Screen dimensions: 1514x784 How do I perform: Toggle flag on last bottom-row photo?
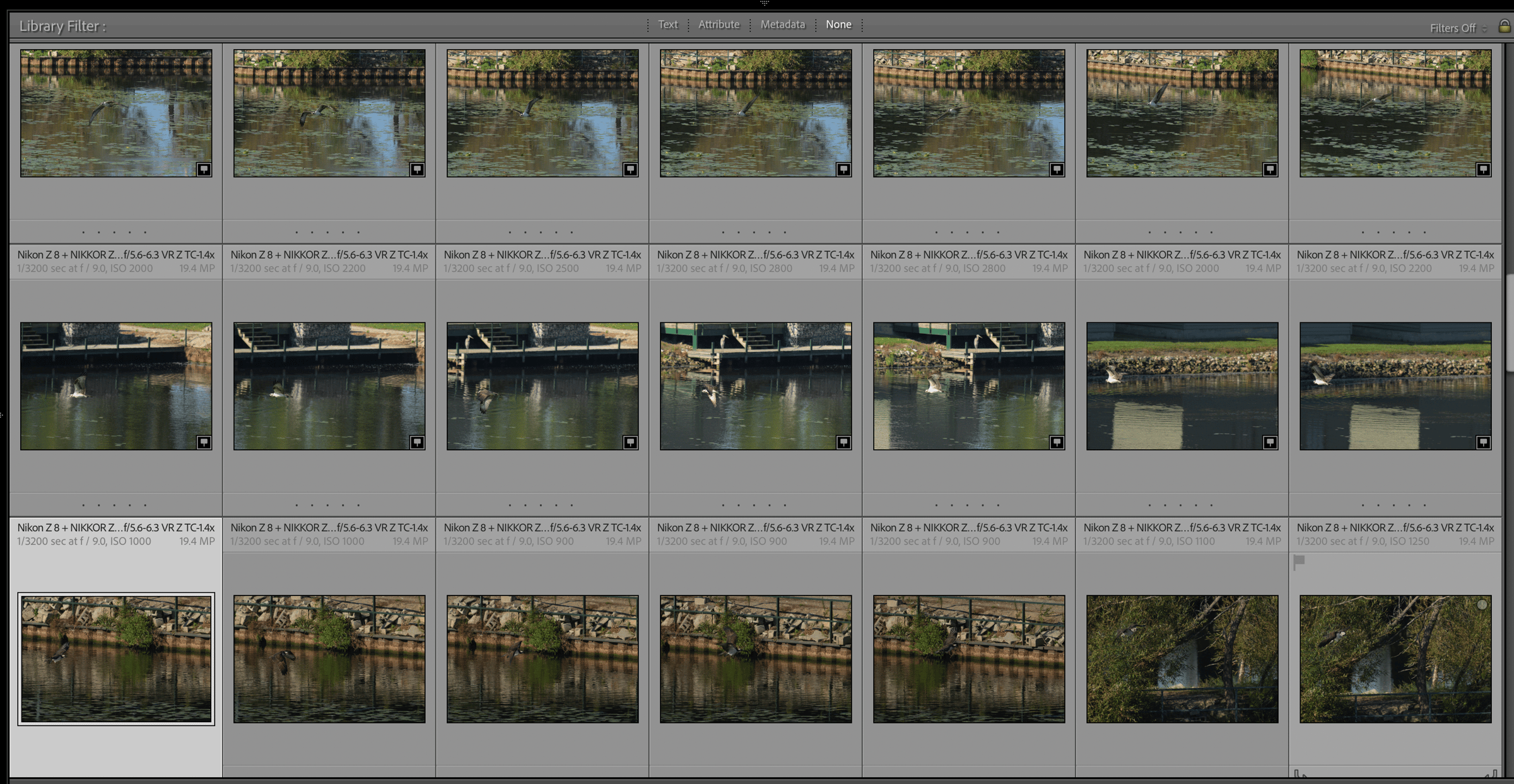1299,561
